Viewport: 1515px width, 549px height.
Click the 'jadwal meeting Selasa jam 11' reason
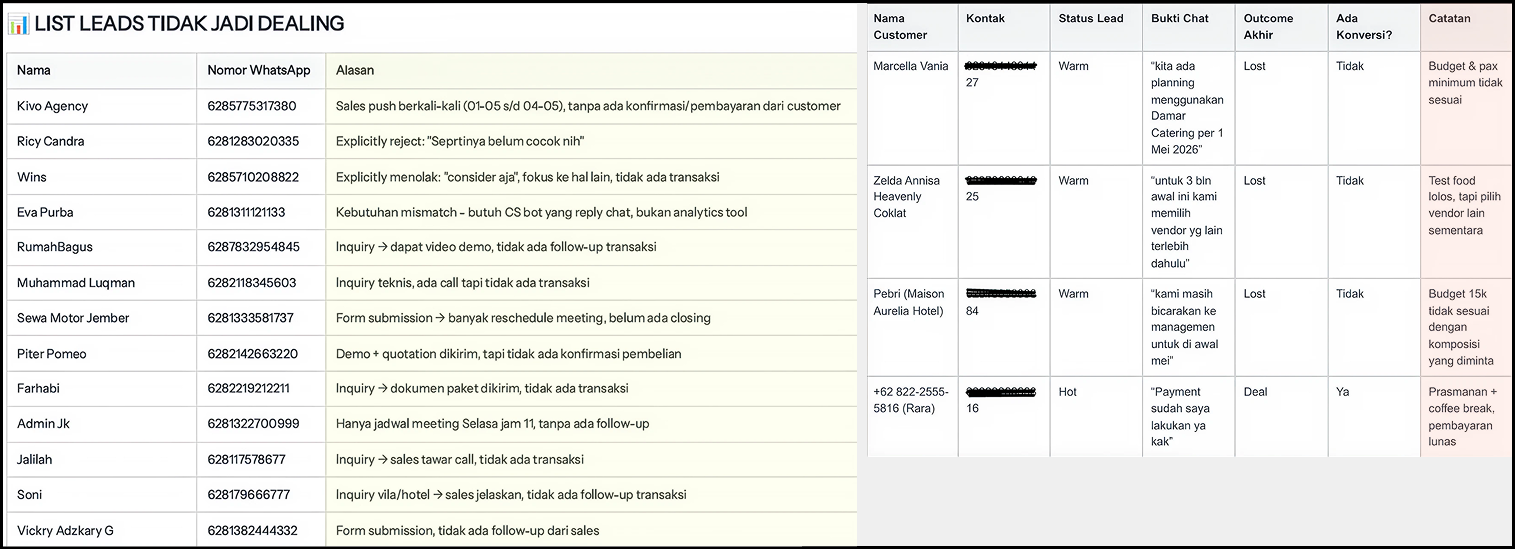pos(591,424)
